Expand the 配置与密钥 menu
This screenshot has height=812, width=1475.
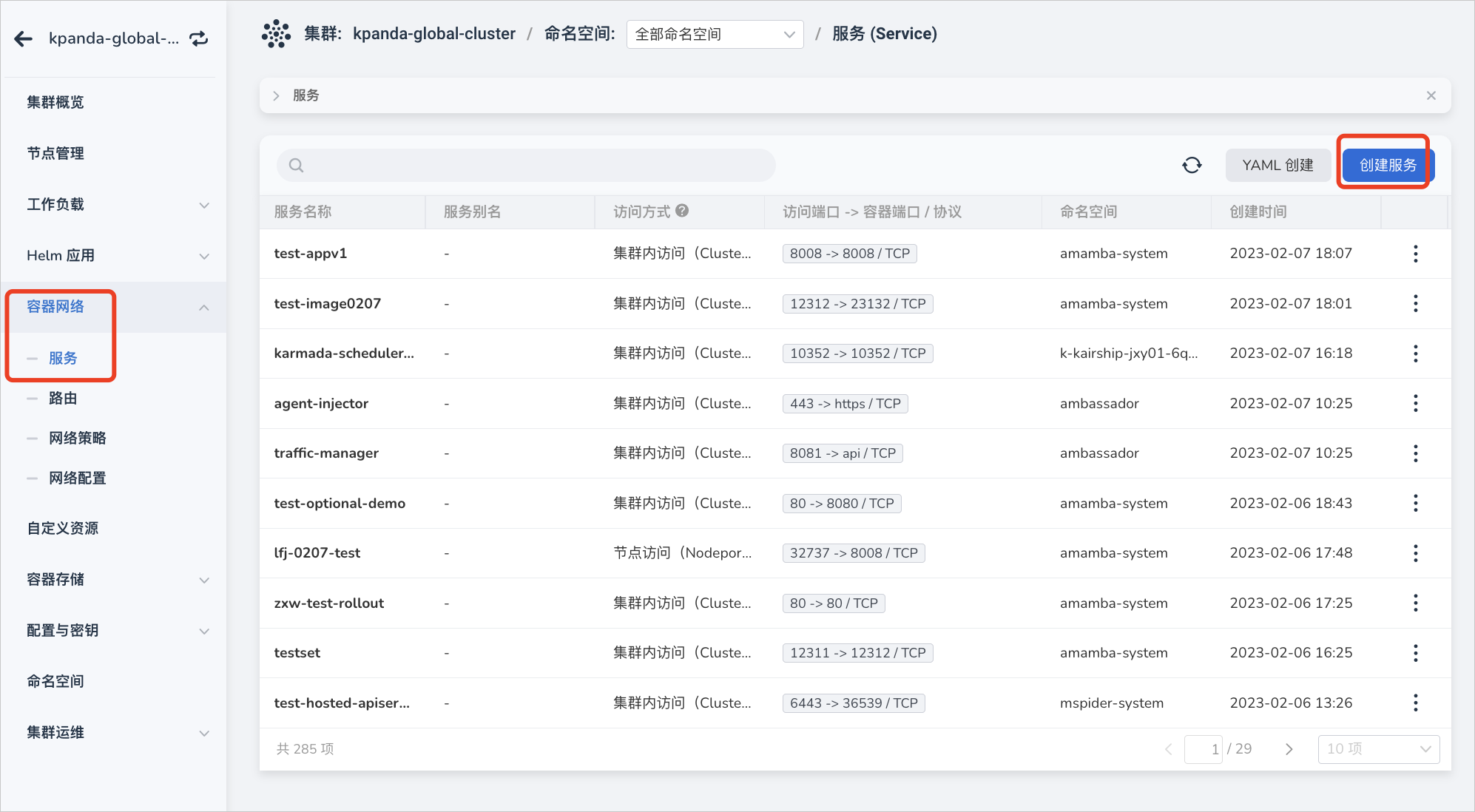point(204,631)
